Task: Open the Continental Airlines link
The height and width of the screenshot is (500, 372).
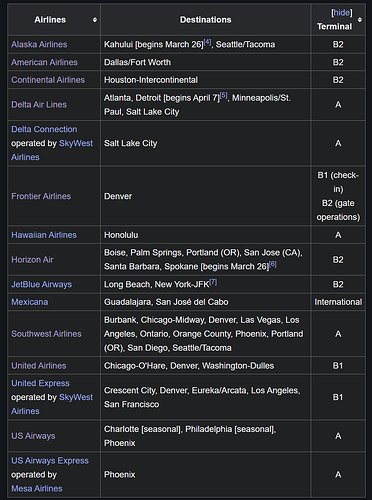Action: (x=48, y=80)
